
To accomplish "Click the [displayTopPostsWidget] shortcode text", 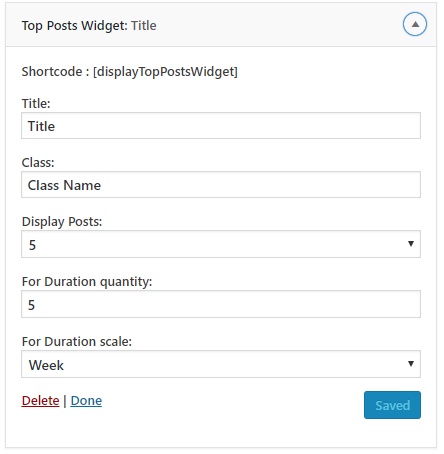I will tap(165, 72).
